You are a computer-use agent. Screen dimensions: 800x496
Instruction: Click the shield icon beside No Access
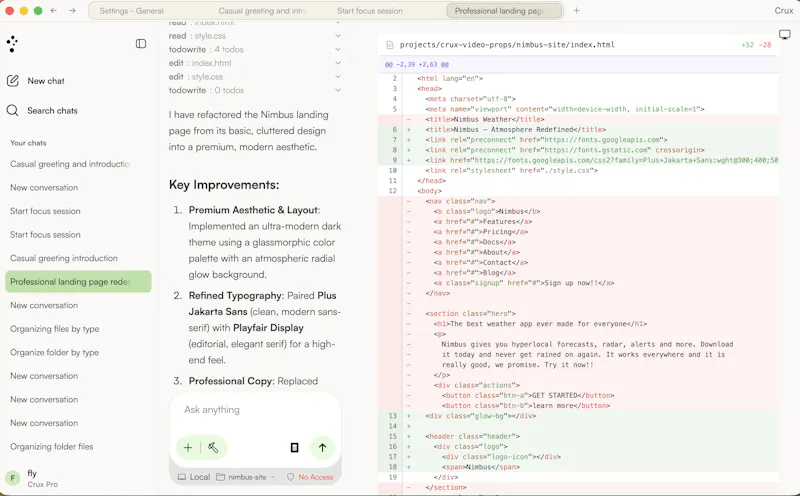(291, 477)
